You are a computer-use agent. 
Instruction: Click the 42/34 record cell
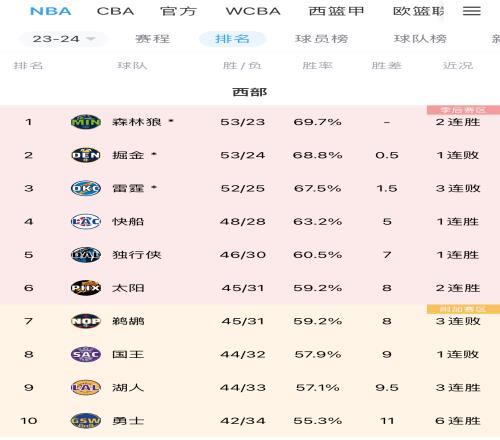click(243, 421)
